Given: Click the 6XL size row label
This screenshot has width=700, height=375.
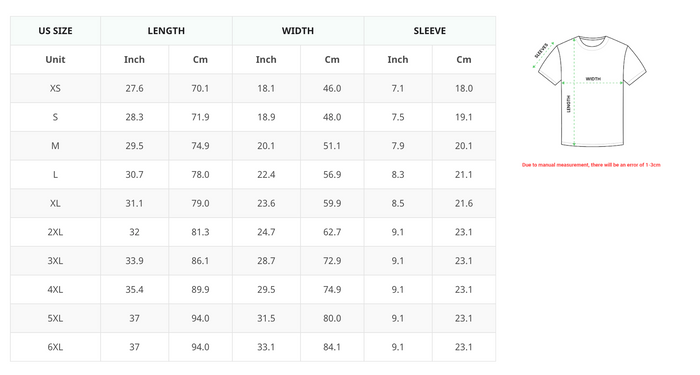Looking at the screenshot, I should 55,347.
